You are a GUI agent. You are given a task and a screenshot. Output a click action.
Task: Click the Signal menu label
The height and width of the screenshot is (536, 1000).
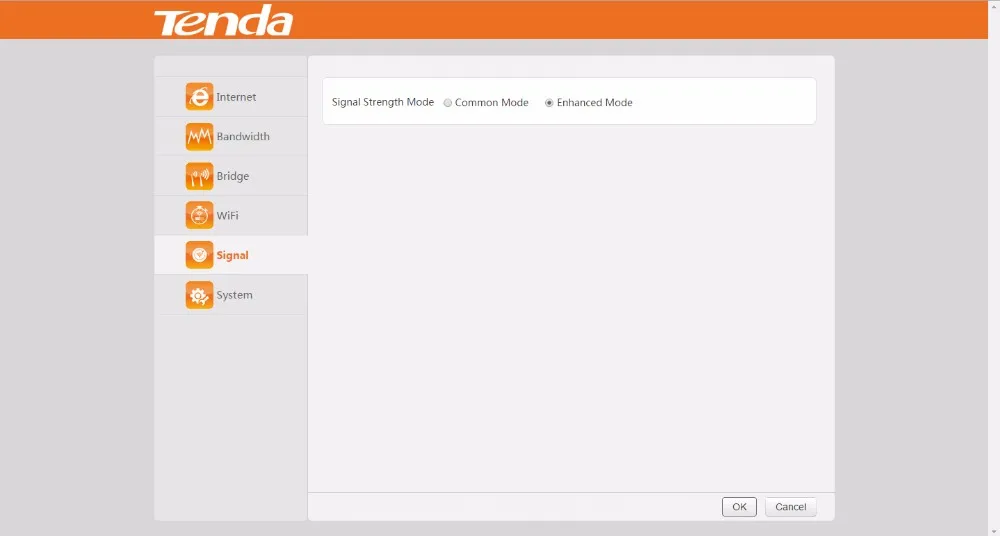(x=232, y=255)
